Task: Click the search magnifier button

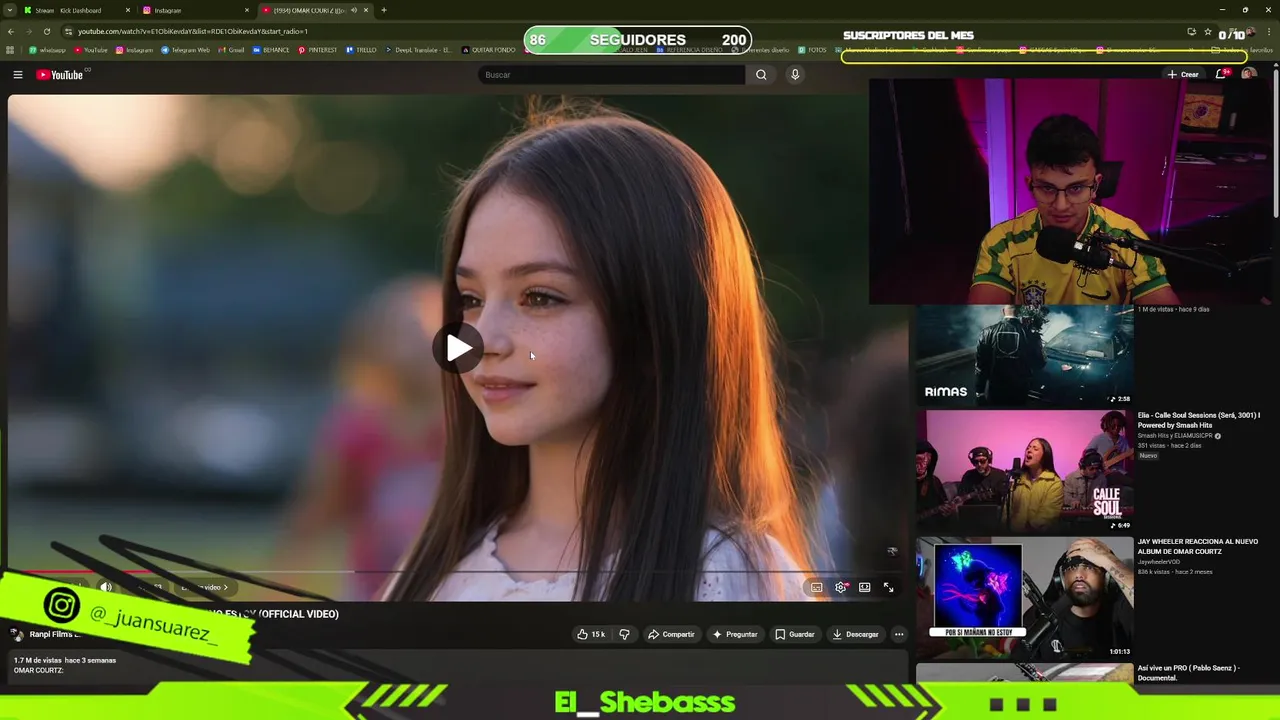Action: pos(761,75)
